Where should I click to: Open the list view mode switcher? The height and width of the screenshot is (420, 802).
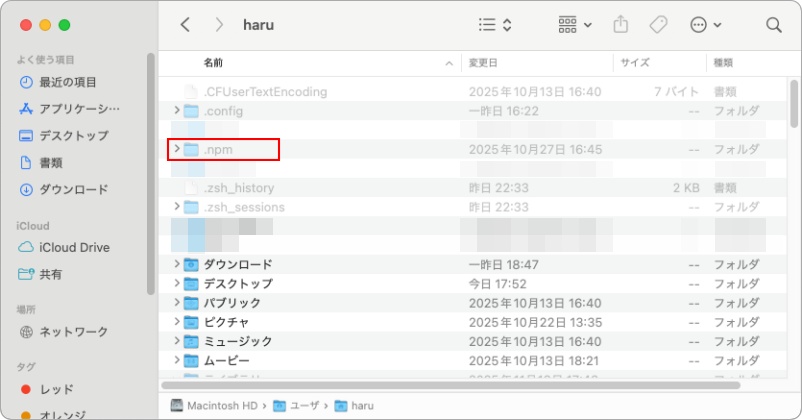(x=494, y=25)
